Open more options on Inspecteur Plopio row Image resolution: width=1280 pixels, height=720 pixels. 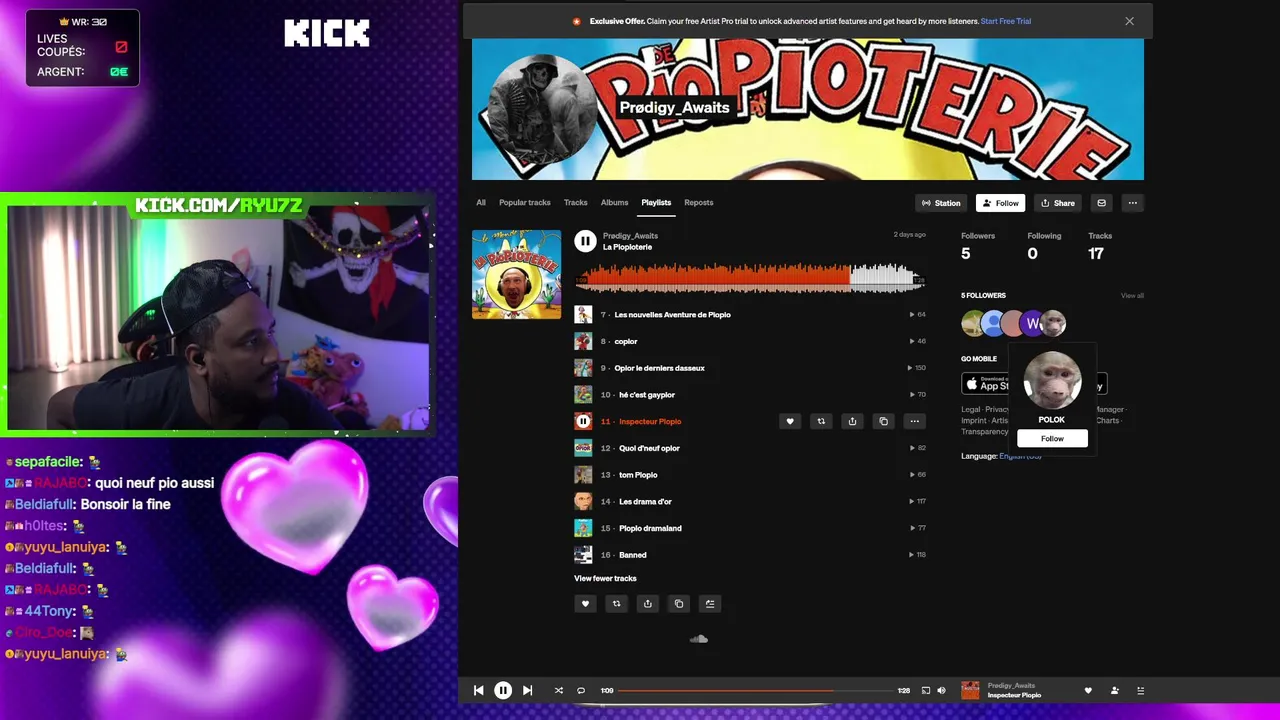click(x=914, y=421)
